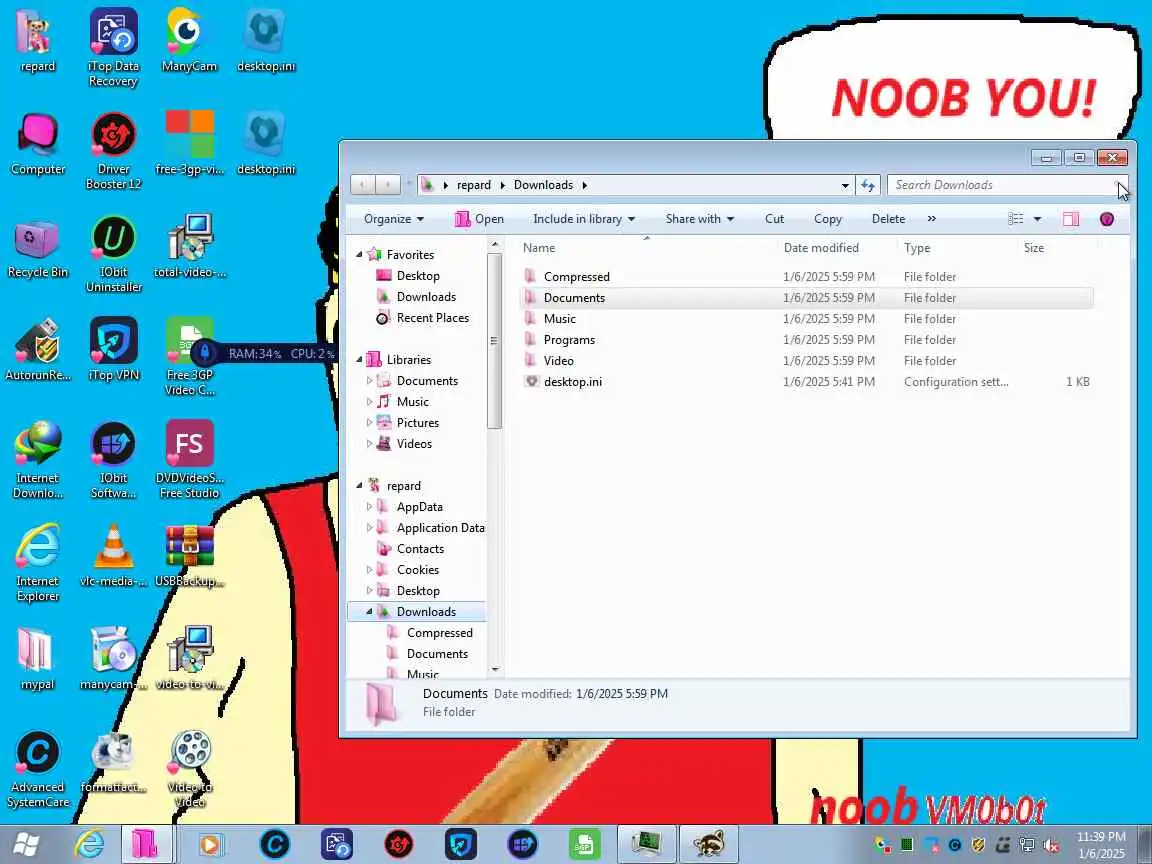The image size is (1152, 864).
Task: Refresh the Downloads folder address bar
Action: click(x=868, y=185)
